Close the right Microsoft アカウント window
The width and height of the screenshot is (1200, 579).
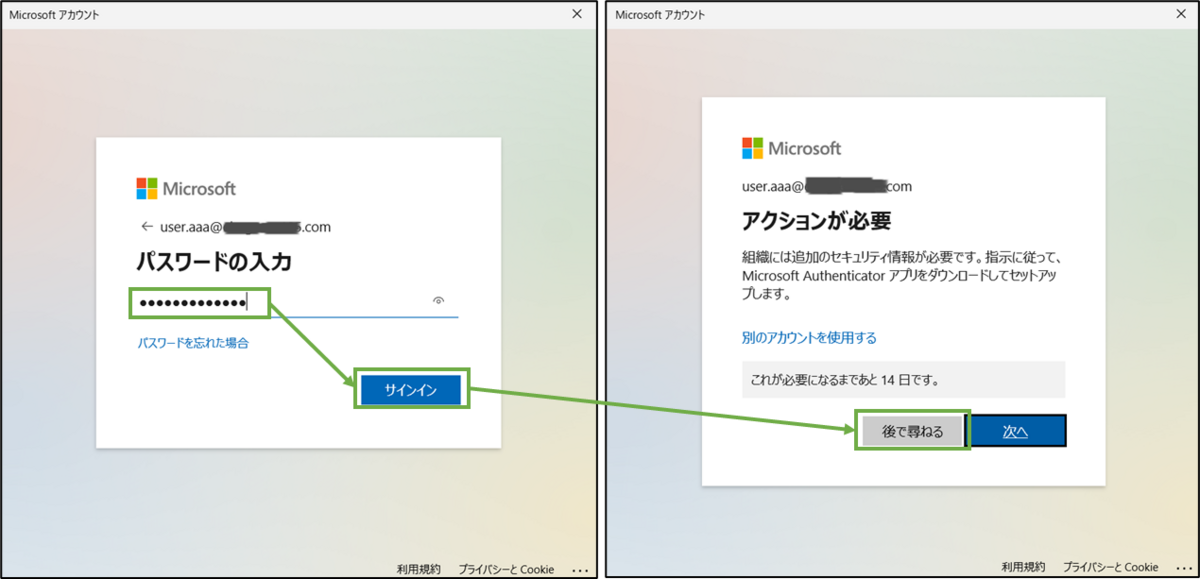pos(1182,14)
